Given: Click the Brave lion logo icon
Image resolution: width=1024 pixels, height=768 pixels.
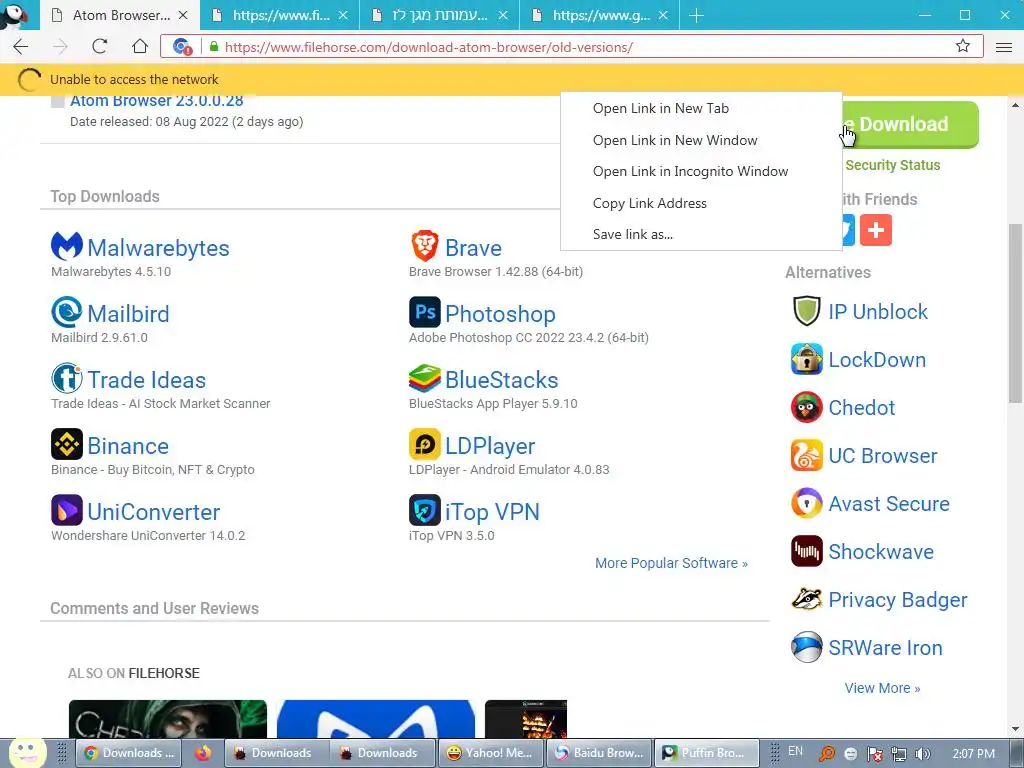Looking at the screenshot, I should pyautogui.click(x=424, y=246).
